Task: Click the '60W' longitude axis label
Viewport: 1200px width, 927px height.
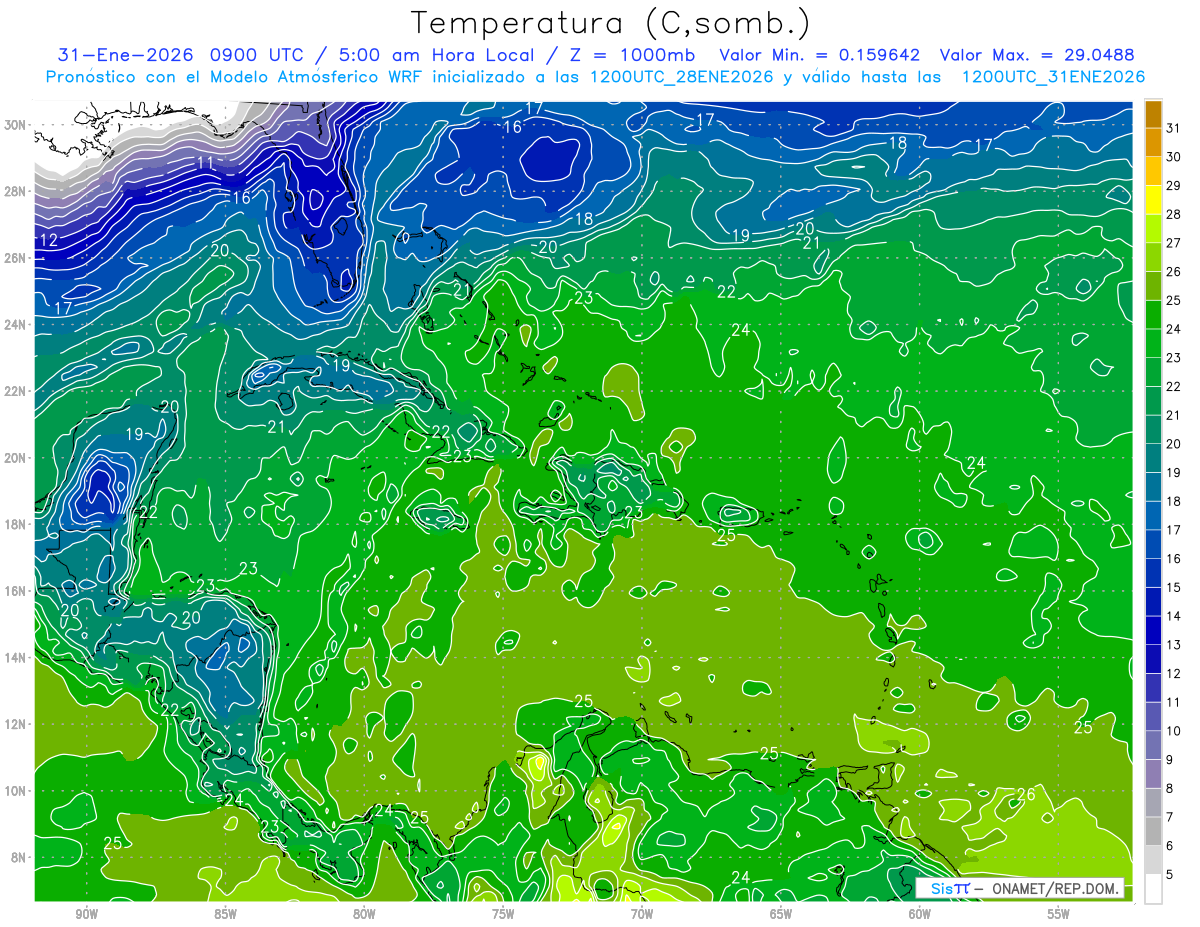Action: pyautogui.click(x=919, y=914)
